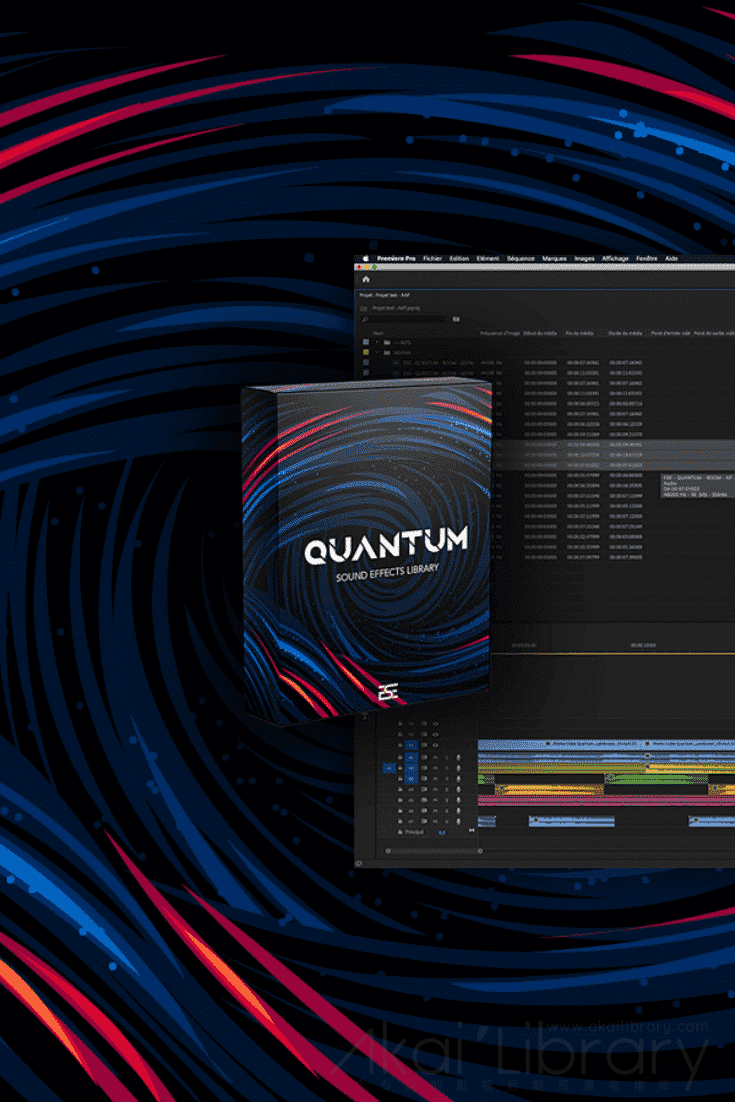Open the Fenêtre menu
The height and width of the screenshot is (1102, 735).
point(646,259)
